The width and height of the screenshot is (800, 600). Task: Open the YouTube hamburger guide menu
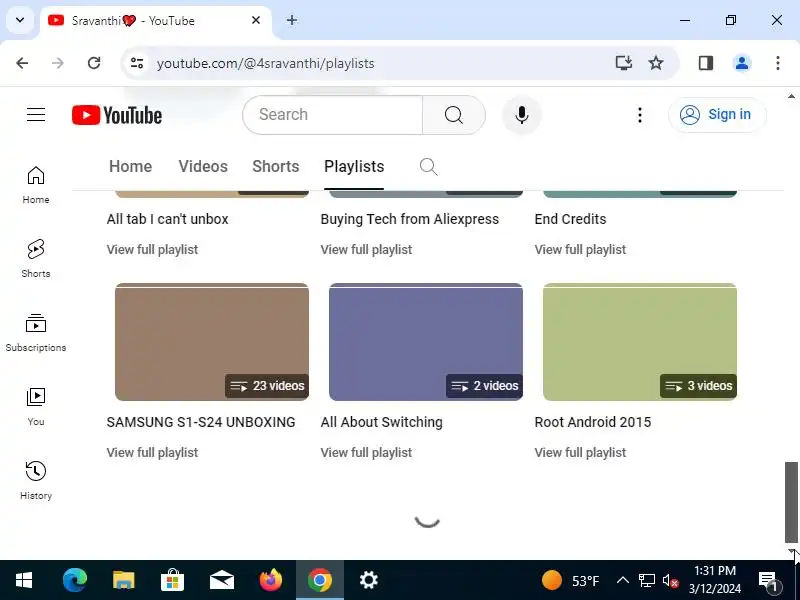point(36,114)
